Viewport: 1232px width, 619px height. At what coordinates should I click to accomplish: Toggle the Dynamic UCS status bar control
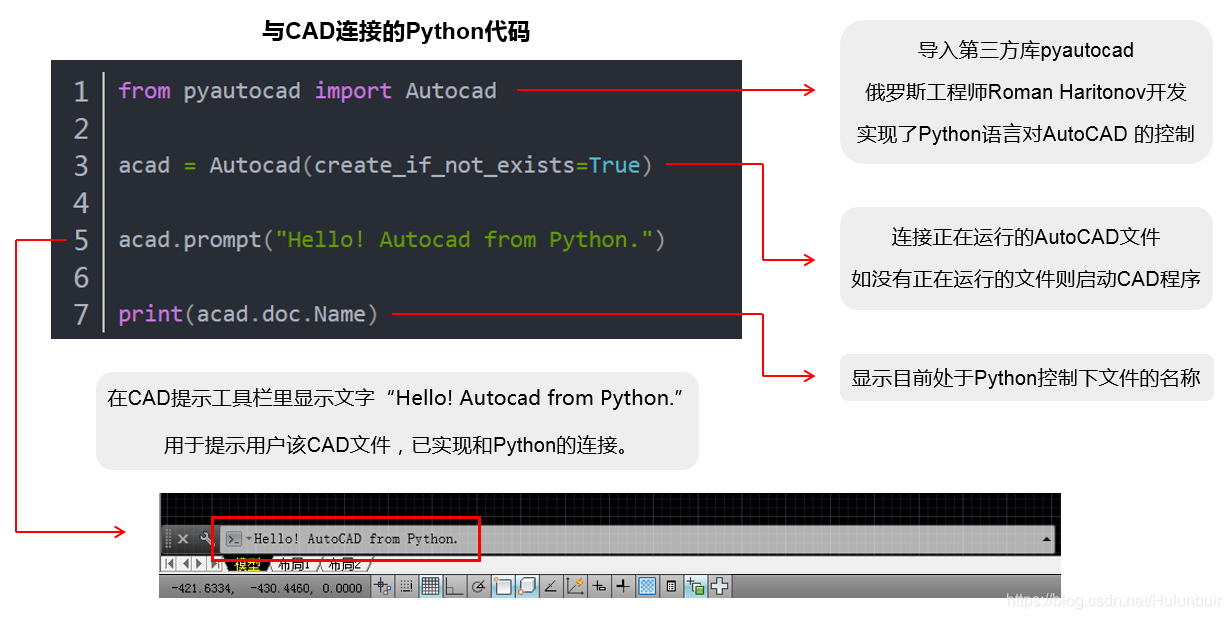click(x=576, y=587)
